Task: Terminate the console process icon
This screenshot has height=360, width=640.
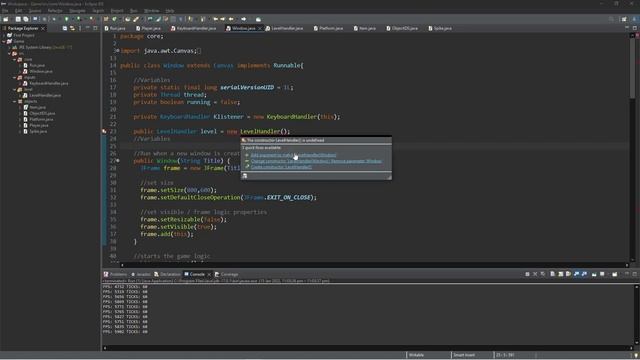Action: 527,274
